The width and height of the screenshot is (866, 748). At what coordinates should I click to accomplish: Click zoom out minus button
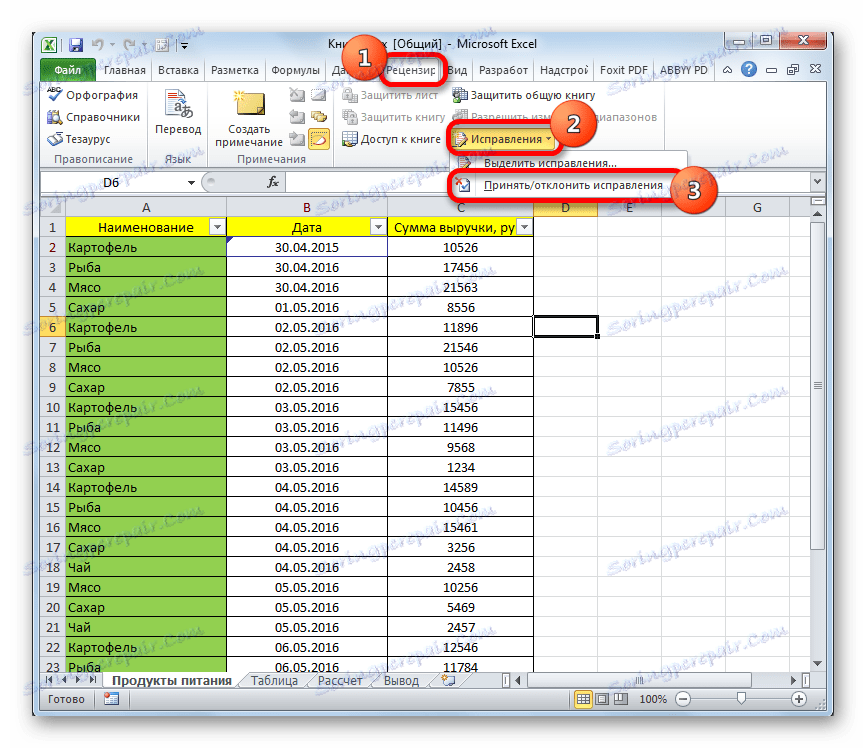click(683, 699)
